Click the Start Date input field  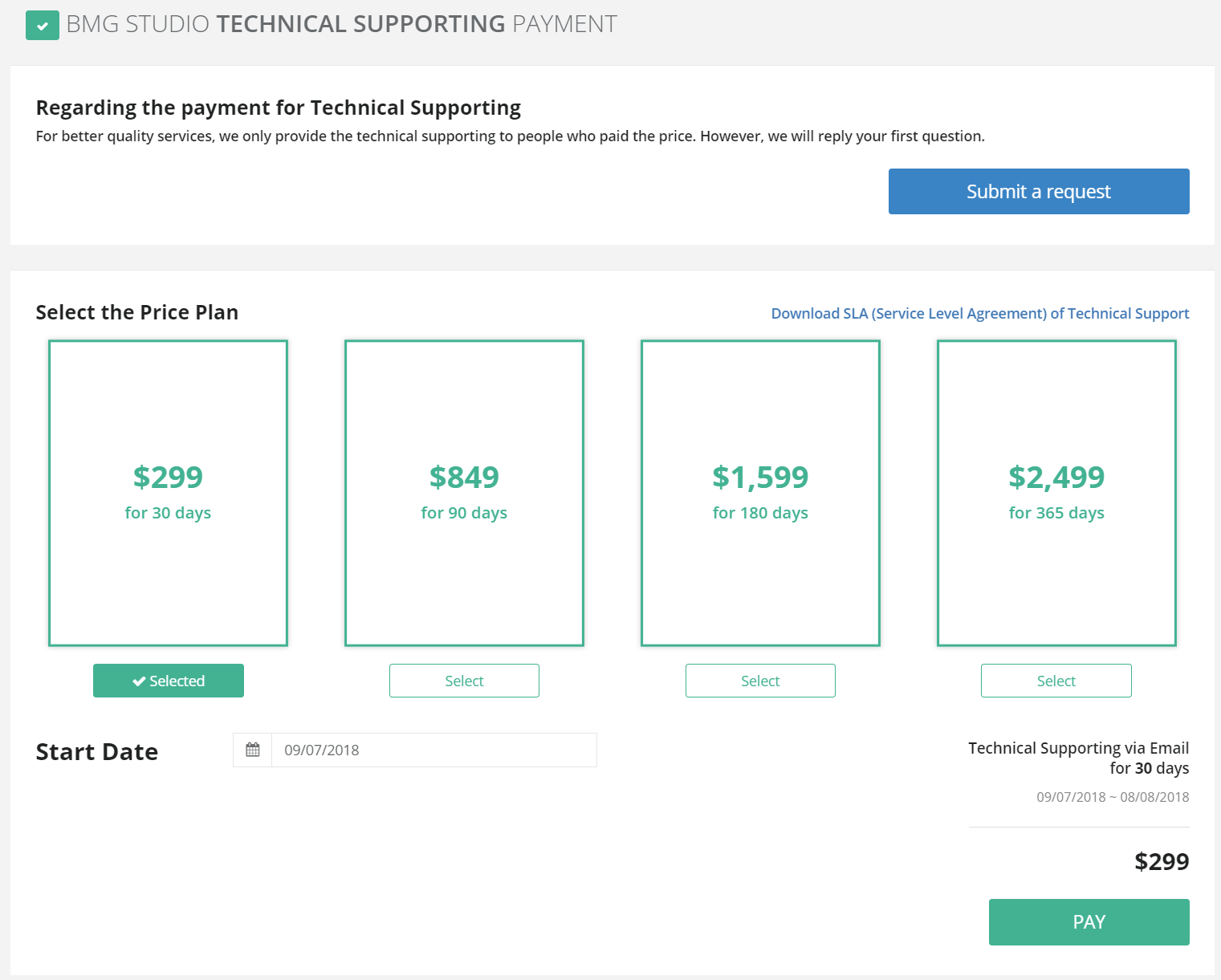point(433,750)
